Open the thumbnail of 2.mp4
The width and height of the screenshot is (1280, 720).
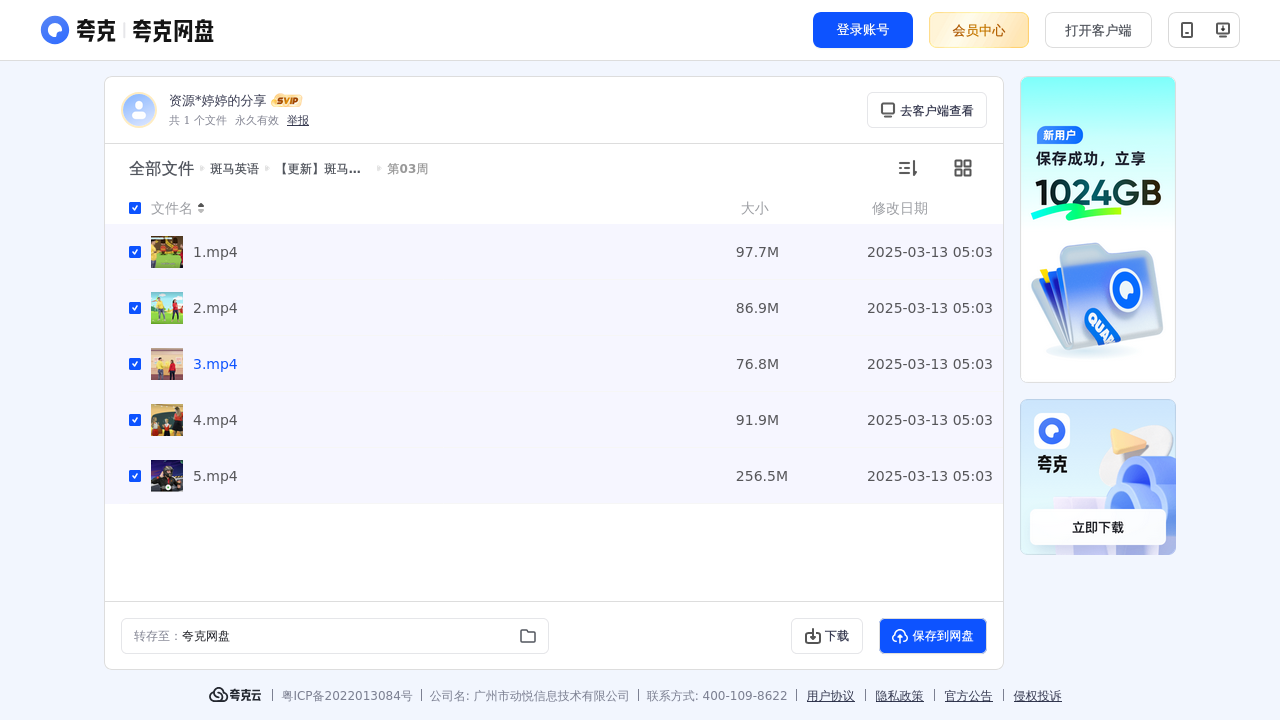pos(167,308)
